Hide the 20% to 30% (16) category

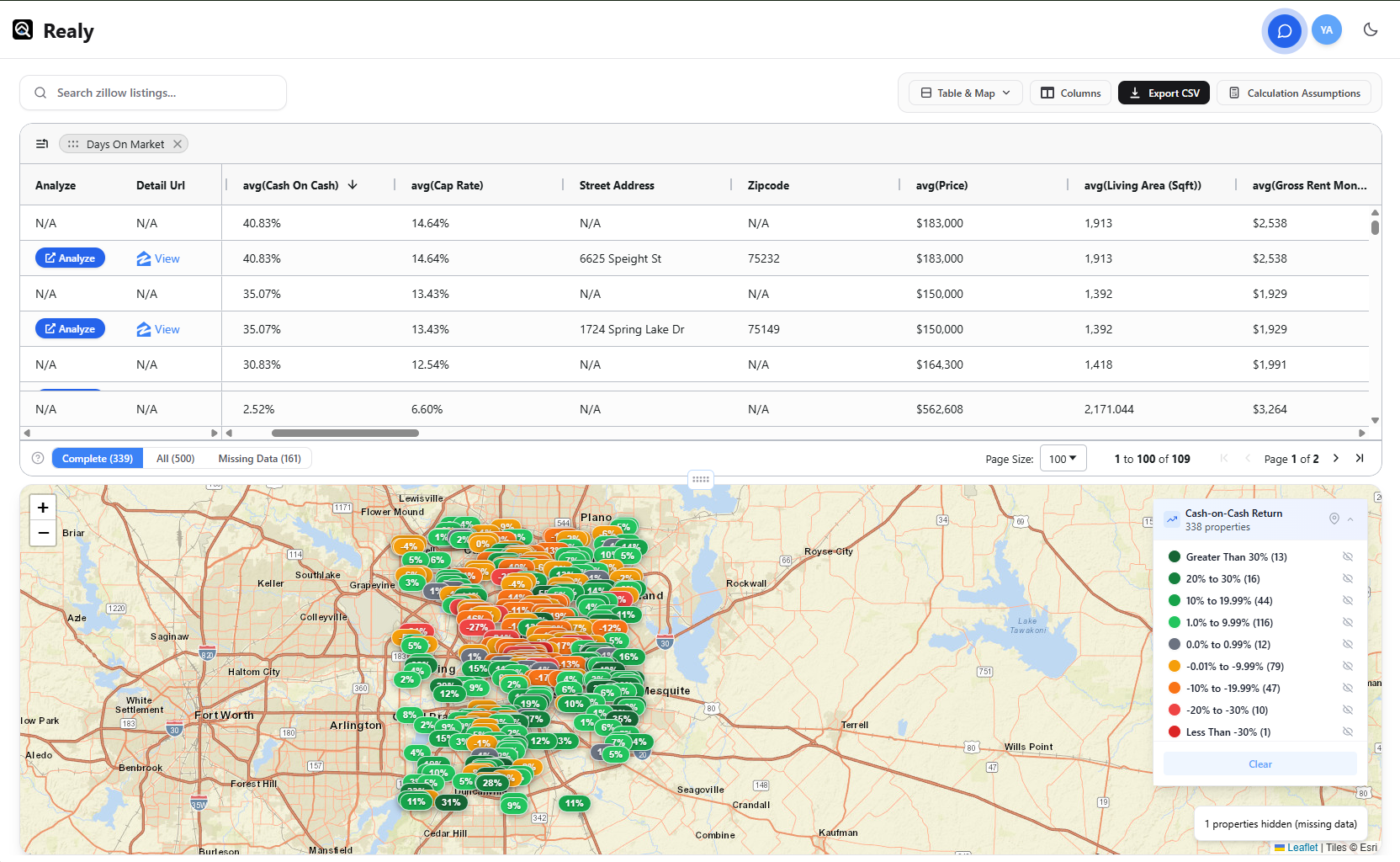pos(1347,578)
